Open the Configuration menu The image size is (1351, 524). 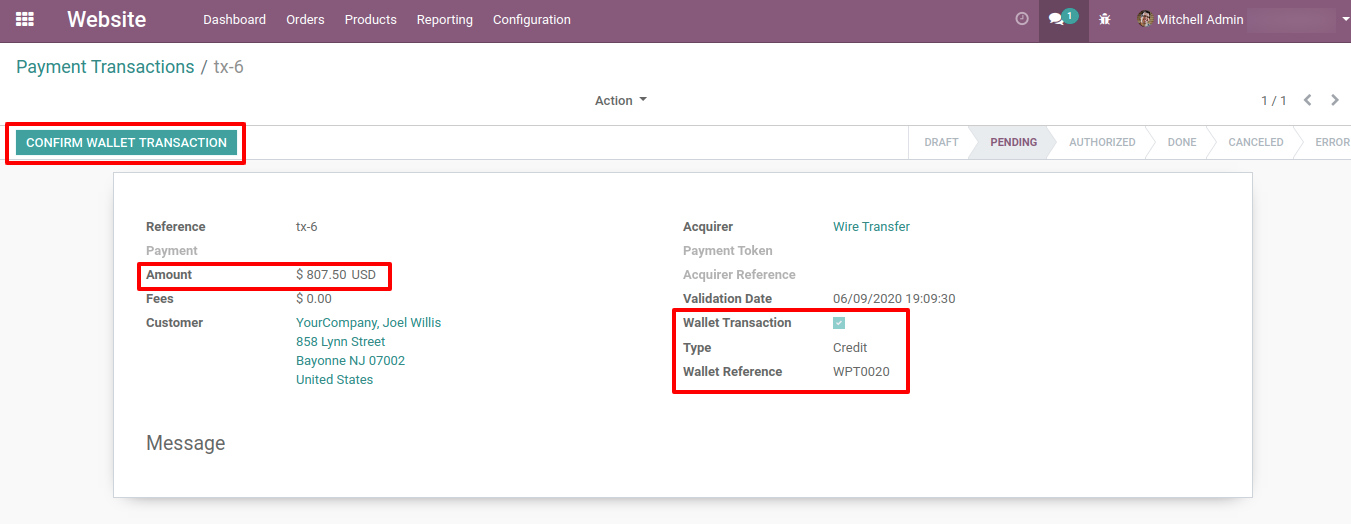click(531, 19)
